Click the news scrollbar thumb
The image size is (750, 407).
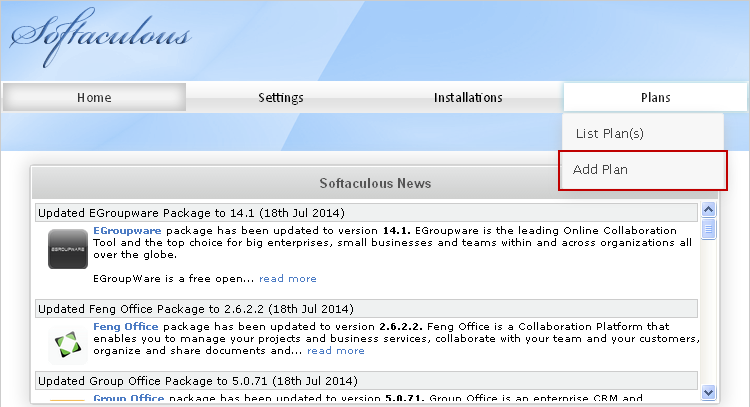[708, 229]
